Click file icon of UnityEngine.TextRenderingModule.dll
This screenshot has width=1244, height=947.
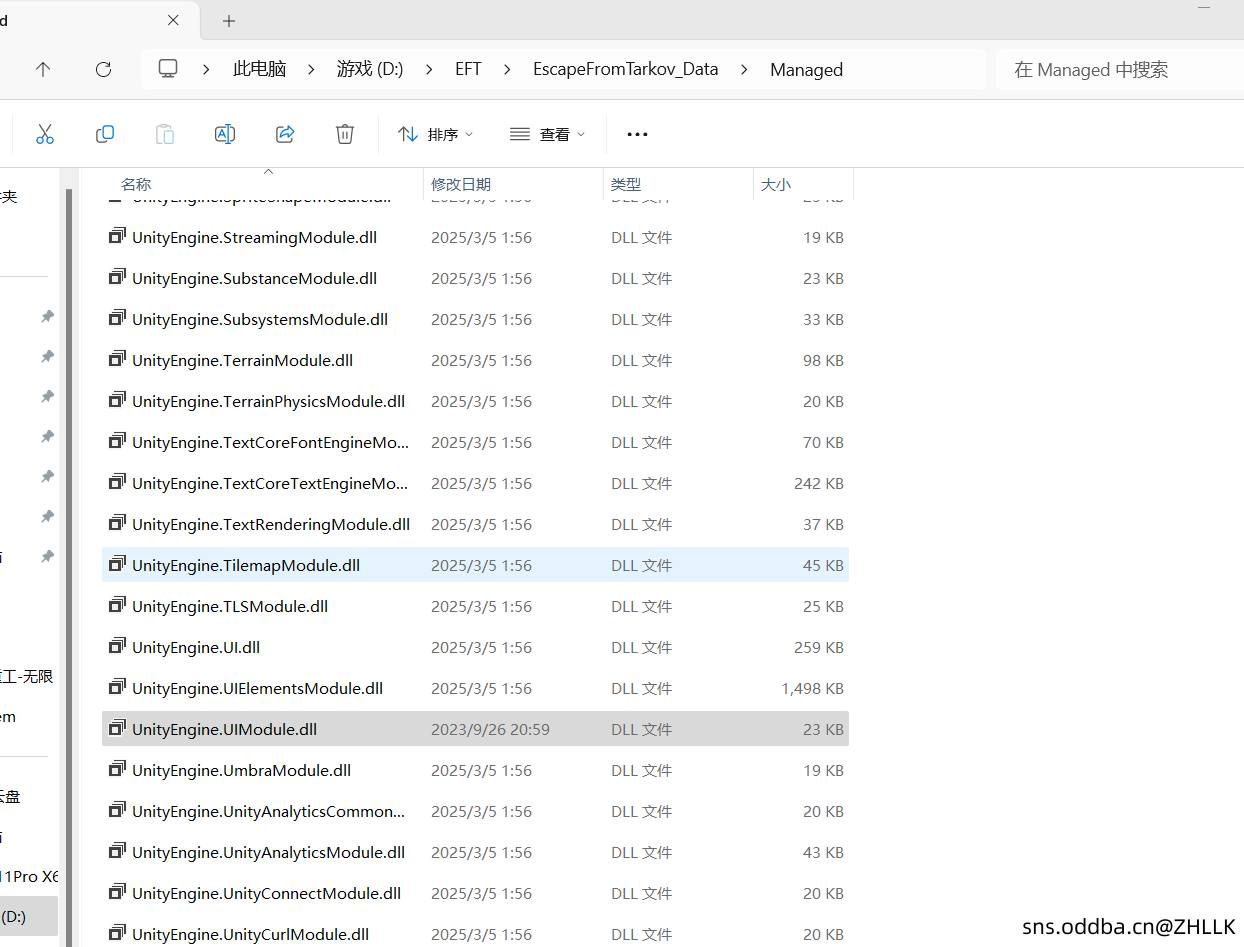(117, 524)
